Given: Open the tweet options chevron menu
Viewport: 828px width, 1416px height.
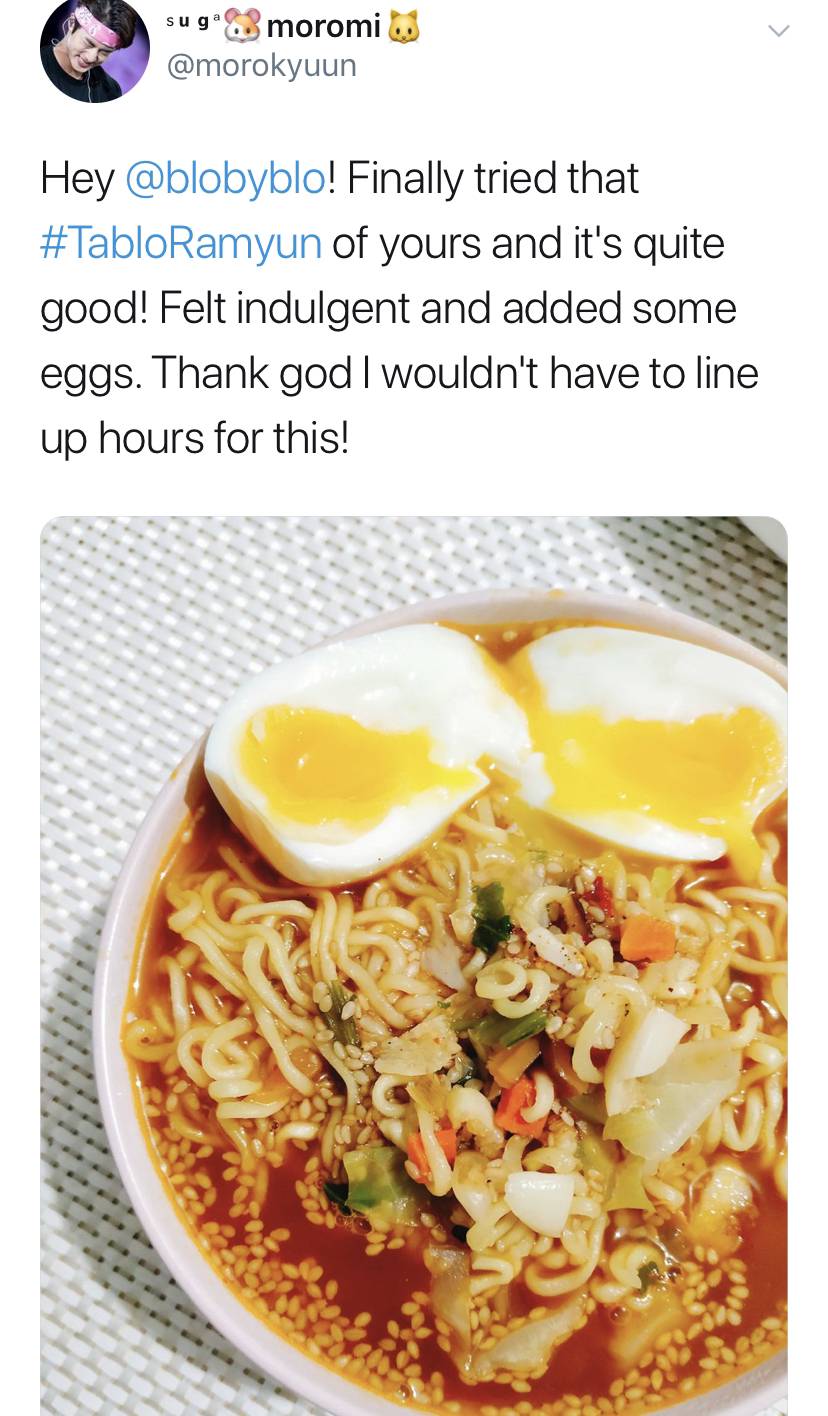Looking at the screenshot, I should click(778, 31).
